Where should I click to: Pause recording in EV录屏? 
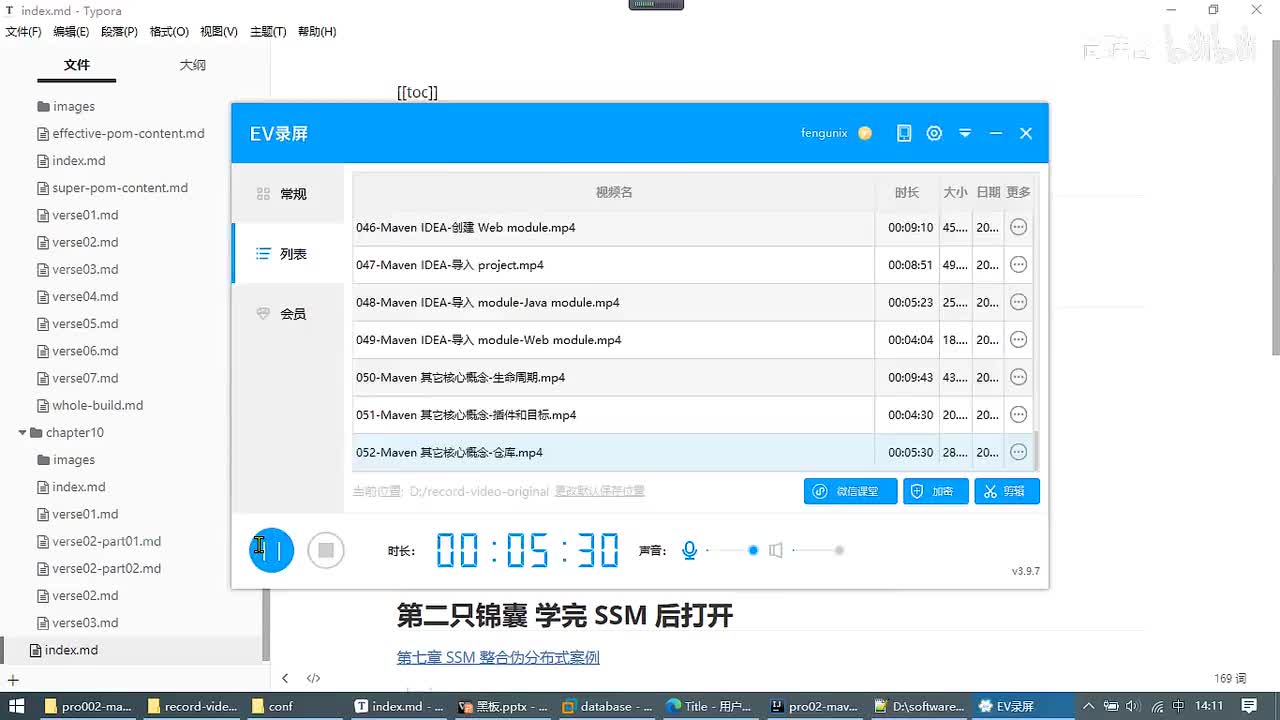click(271, 550)
